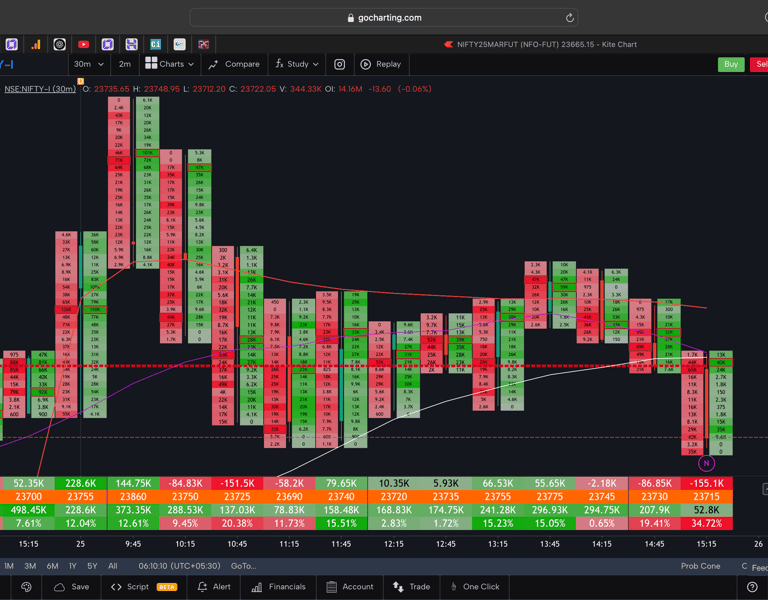Click the UTC+05:30 timezone clock
The width and height of the screenshot is (768, 600).
pos(179,566)
